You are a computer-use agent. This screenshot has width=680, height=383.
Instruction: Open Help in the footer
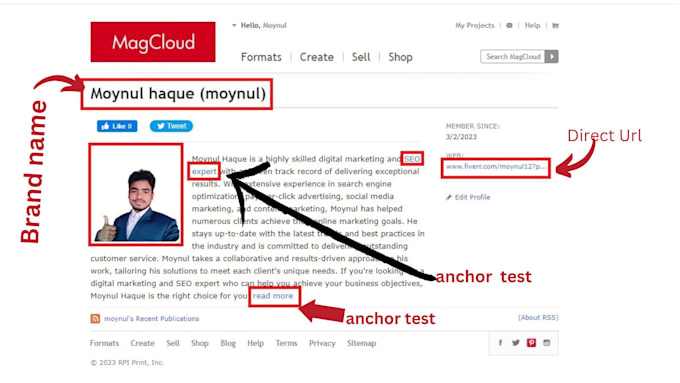click(255, 343)
